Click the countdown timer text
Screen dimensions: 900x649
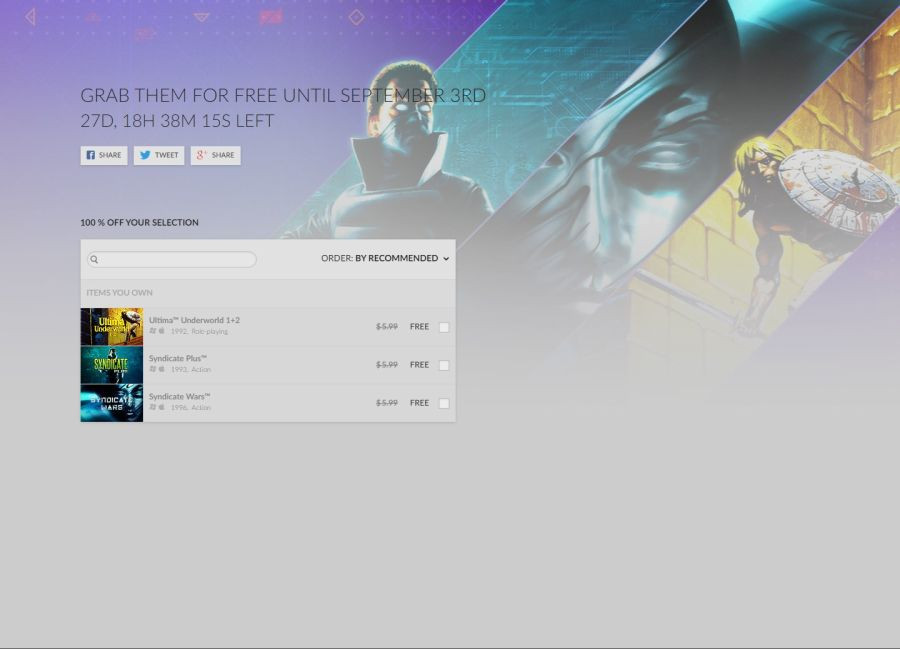point(177,121)
